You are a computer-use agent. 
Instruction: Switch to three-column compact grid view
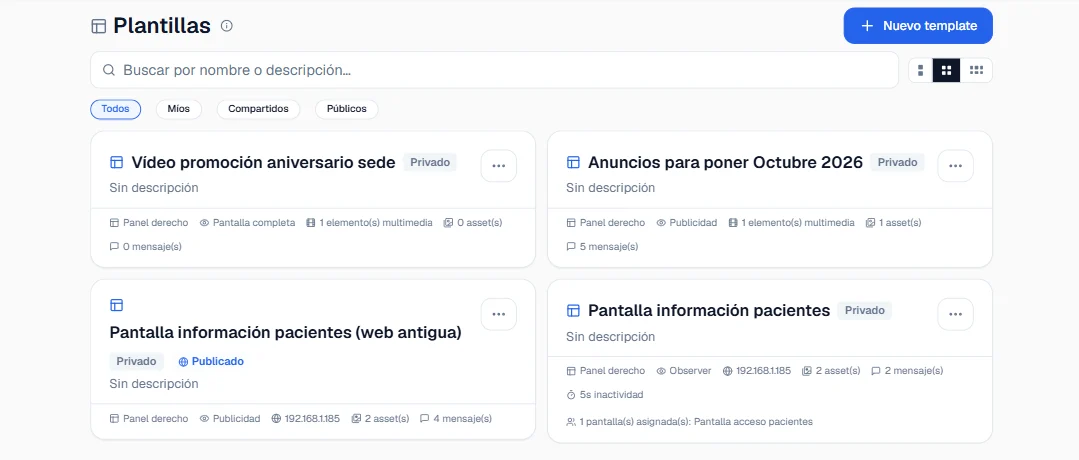976,70
